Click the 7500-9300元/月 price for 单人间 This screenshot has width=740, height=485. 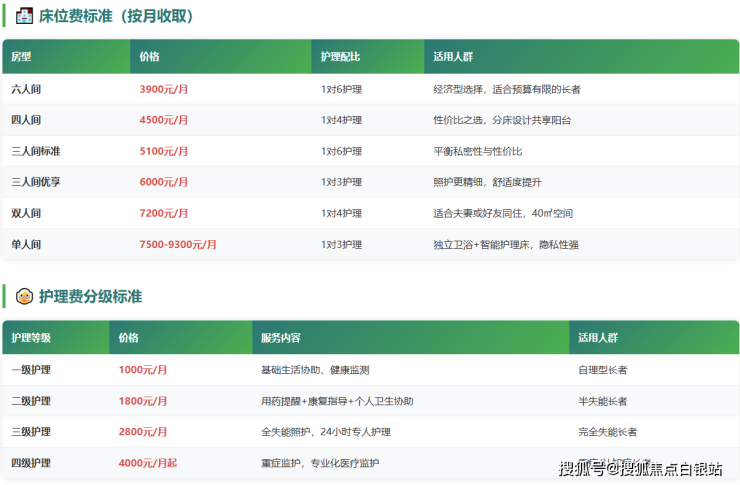(x=177, y=244)
